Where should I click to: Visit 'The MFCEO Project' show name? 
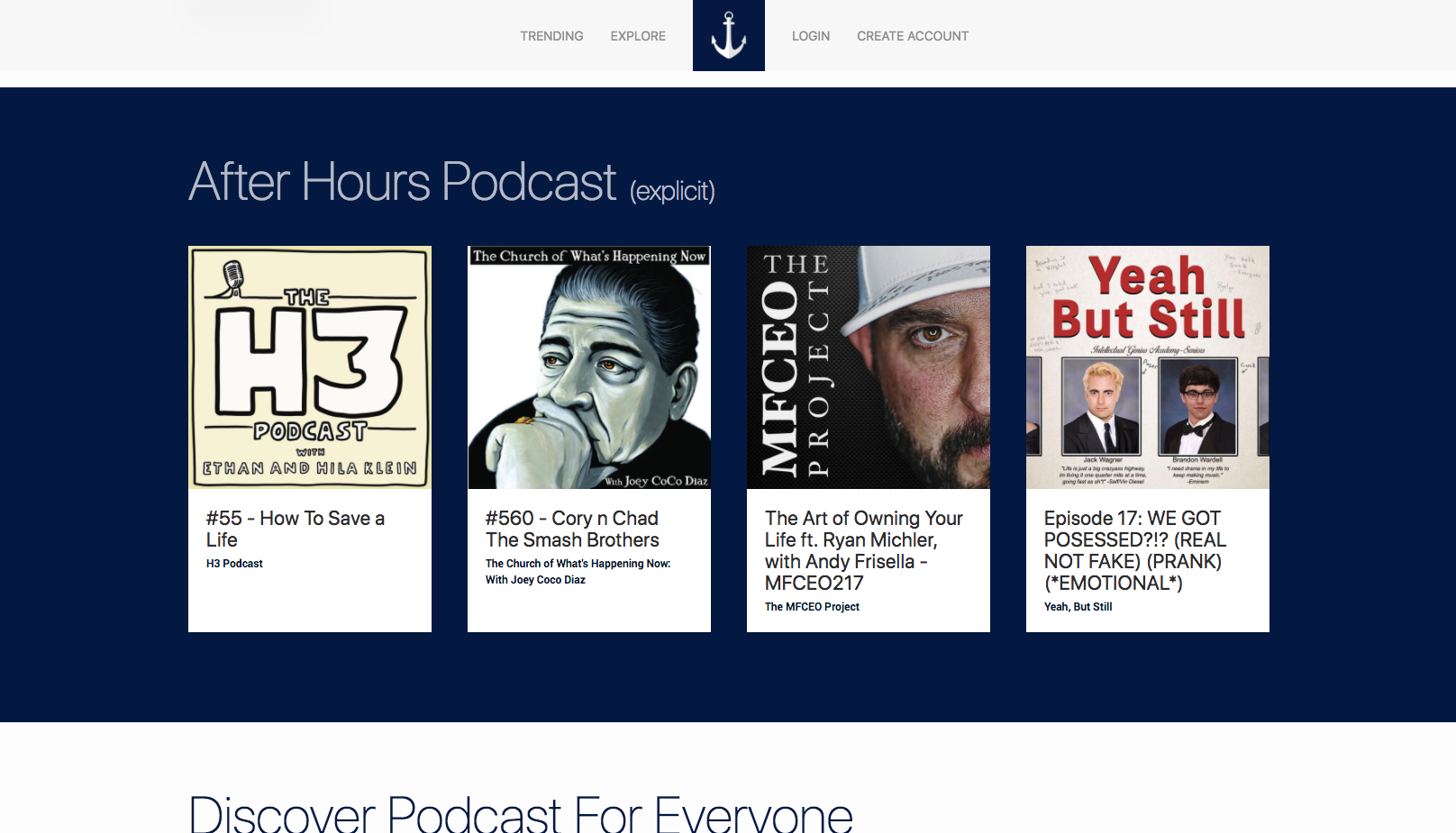click(812, 607)
